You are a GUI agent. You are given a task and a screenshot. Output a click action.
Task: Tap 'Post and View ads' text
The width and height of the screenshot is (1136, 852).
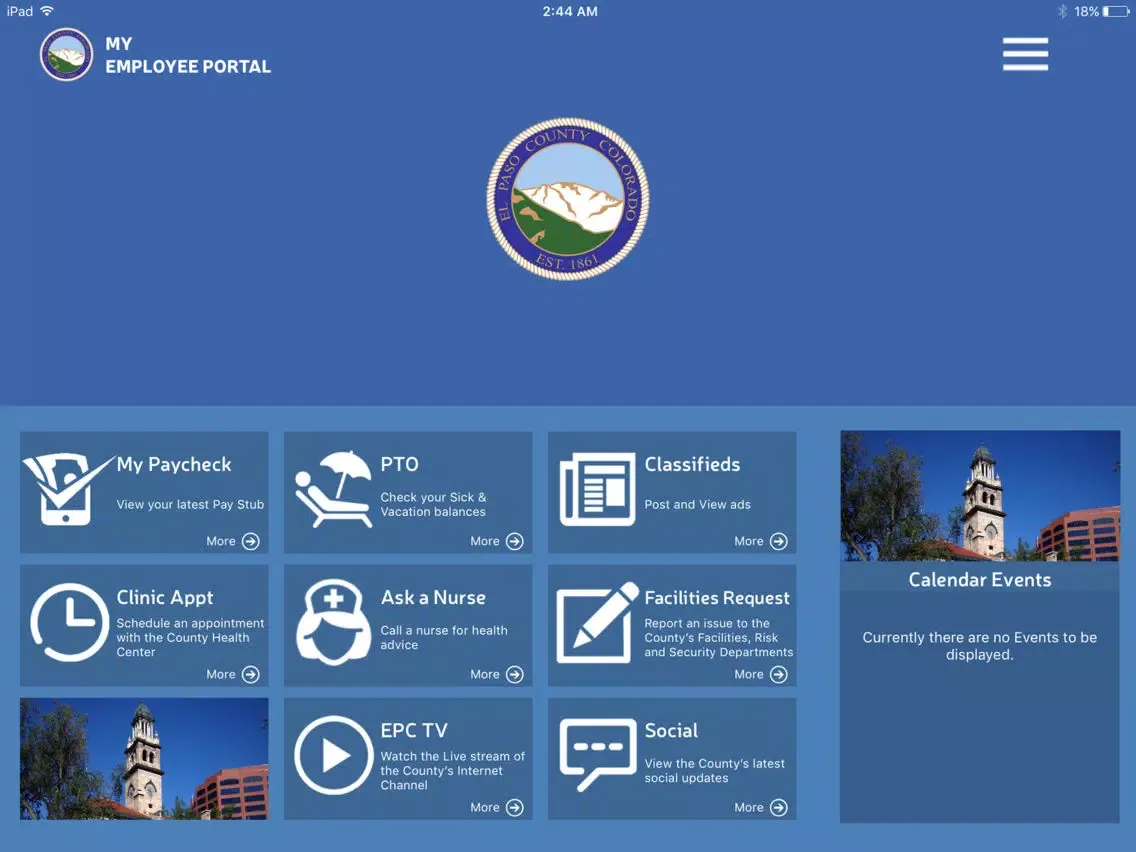tap(697, 504)
